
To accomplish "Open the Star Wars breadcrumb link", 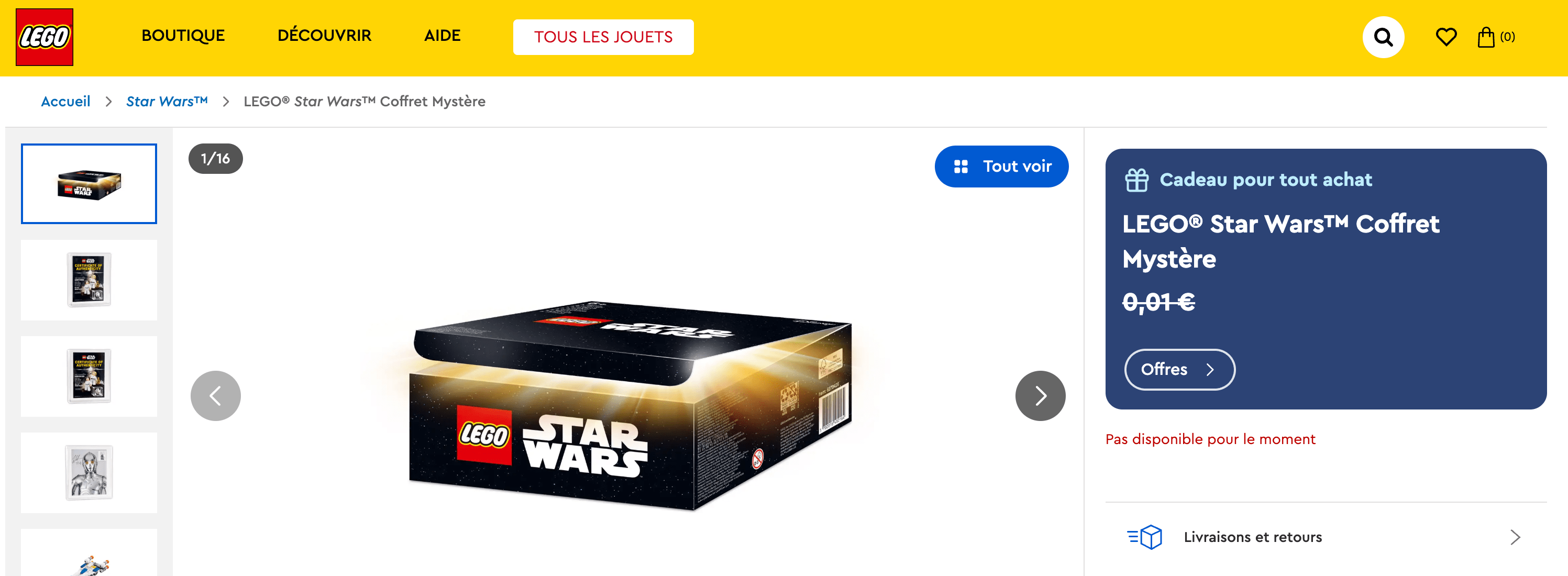I will (167, 102).
